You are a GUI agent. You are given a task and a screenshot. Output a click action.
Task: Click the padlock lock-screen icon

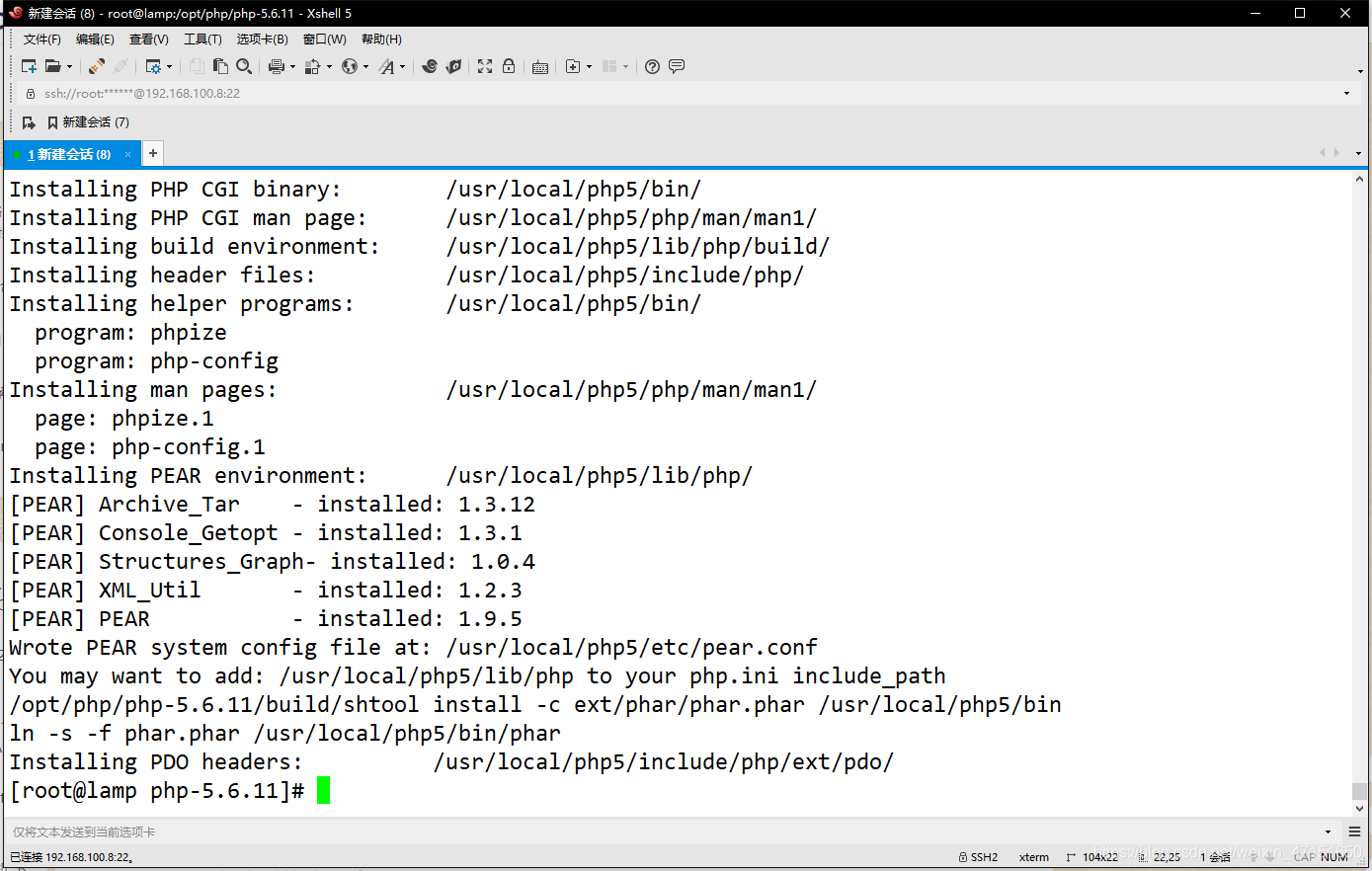coord(509,66)
